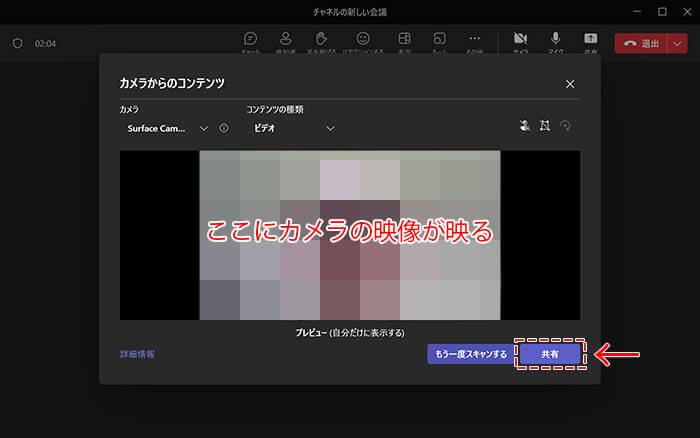
Task: Toggle the hide-person enhancement icon
Action: point(525,126)
